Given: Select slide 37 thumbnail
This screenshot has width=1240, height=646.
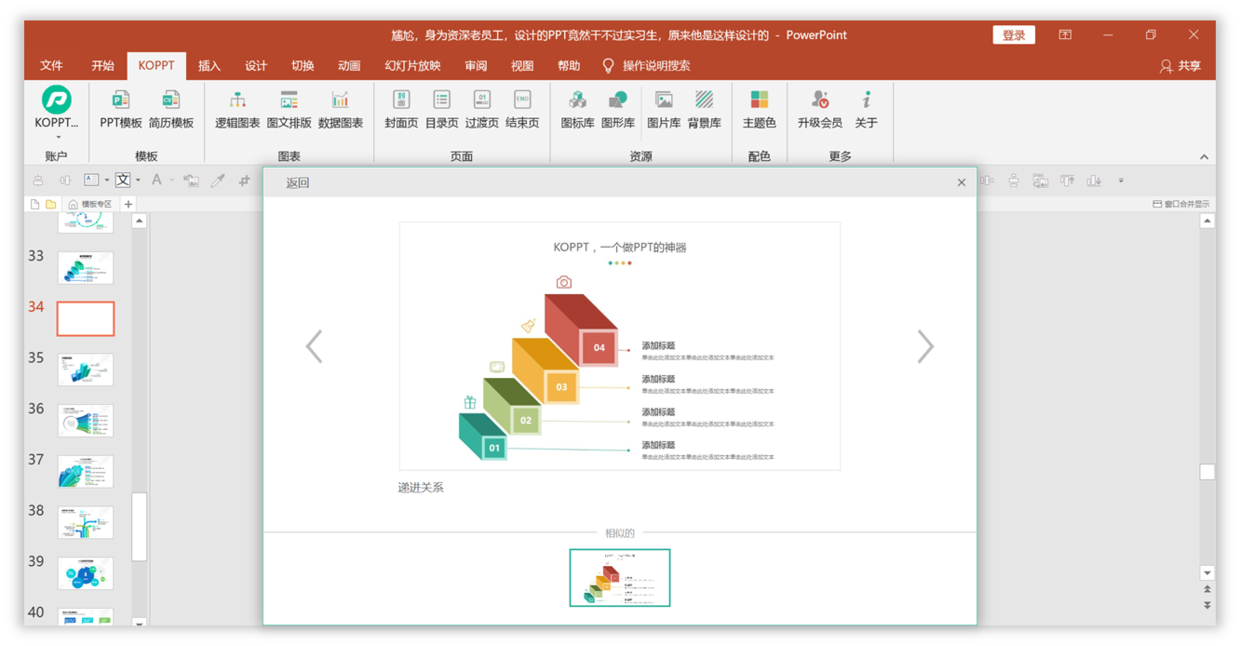Looking at the screenshot, I should tap(85, 471).
